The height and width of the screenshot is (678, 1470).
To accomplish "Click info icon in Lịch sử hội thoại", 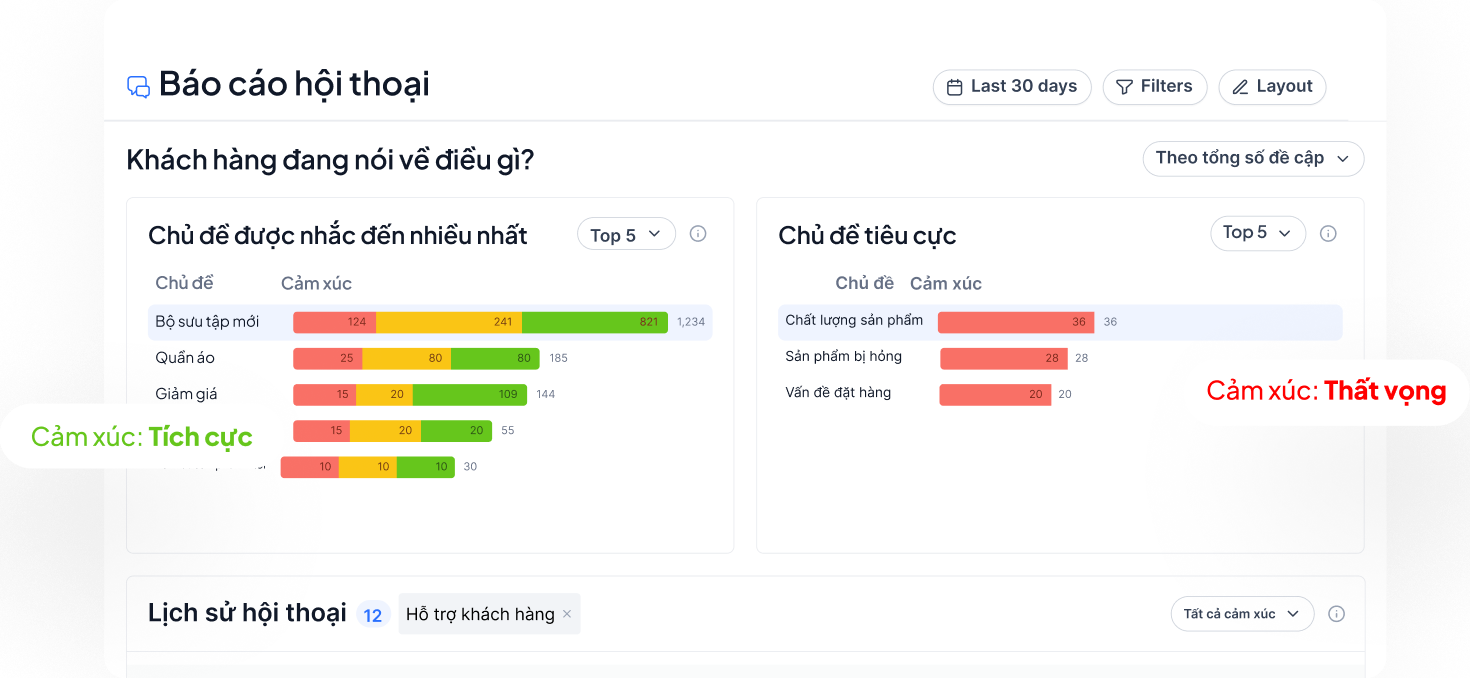I will click(x=1336, y=614).
